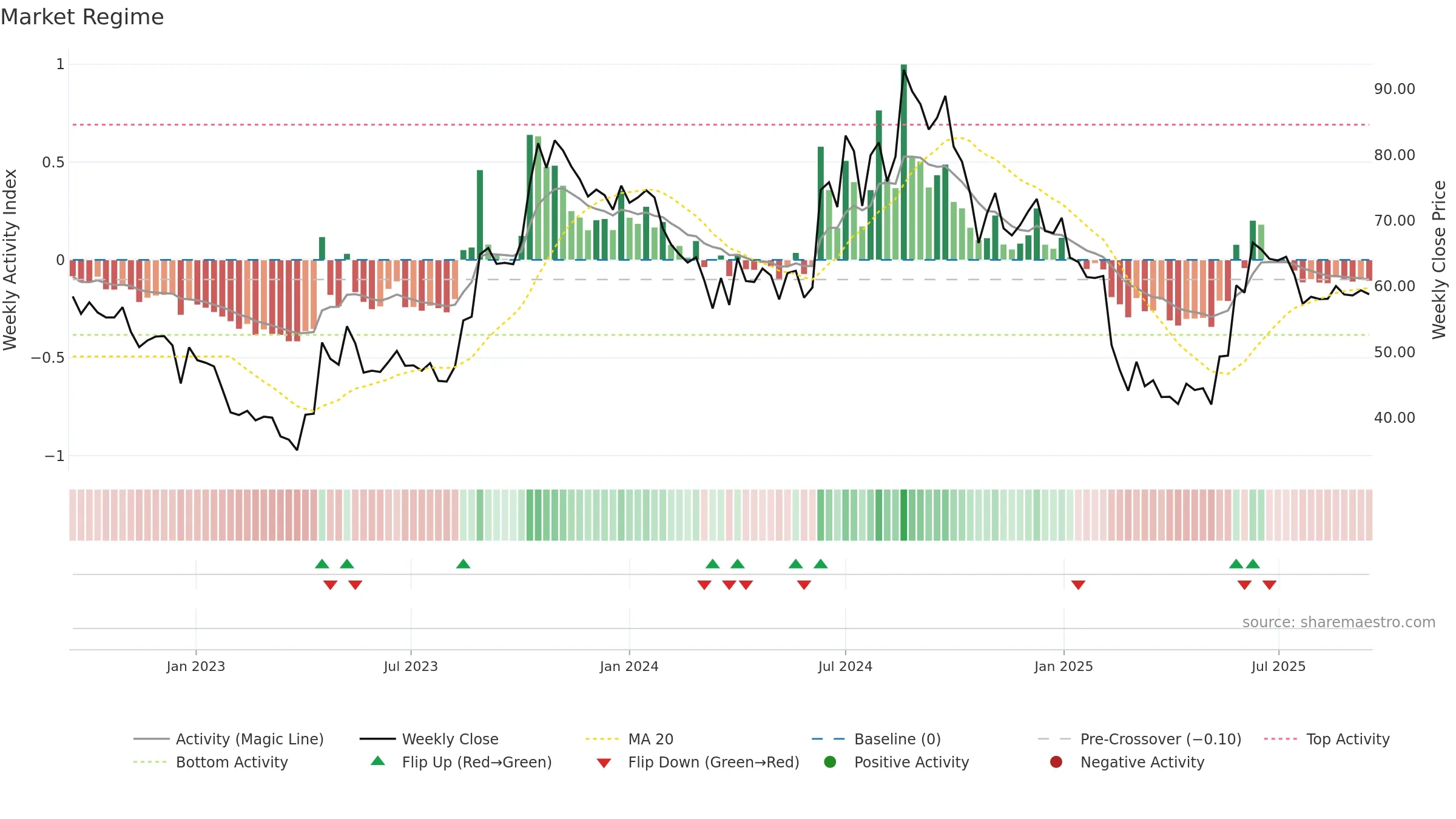Click the 60.00 price axis label
The height and width of the screenshot is (819, 1456).
1395,286
